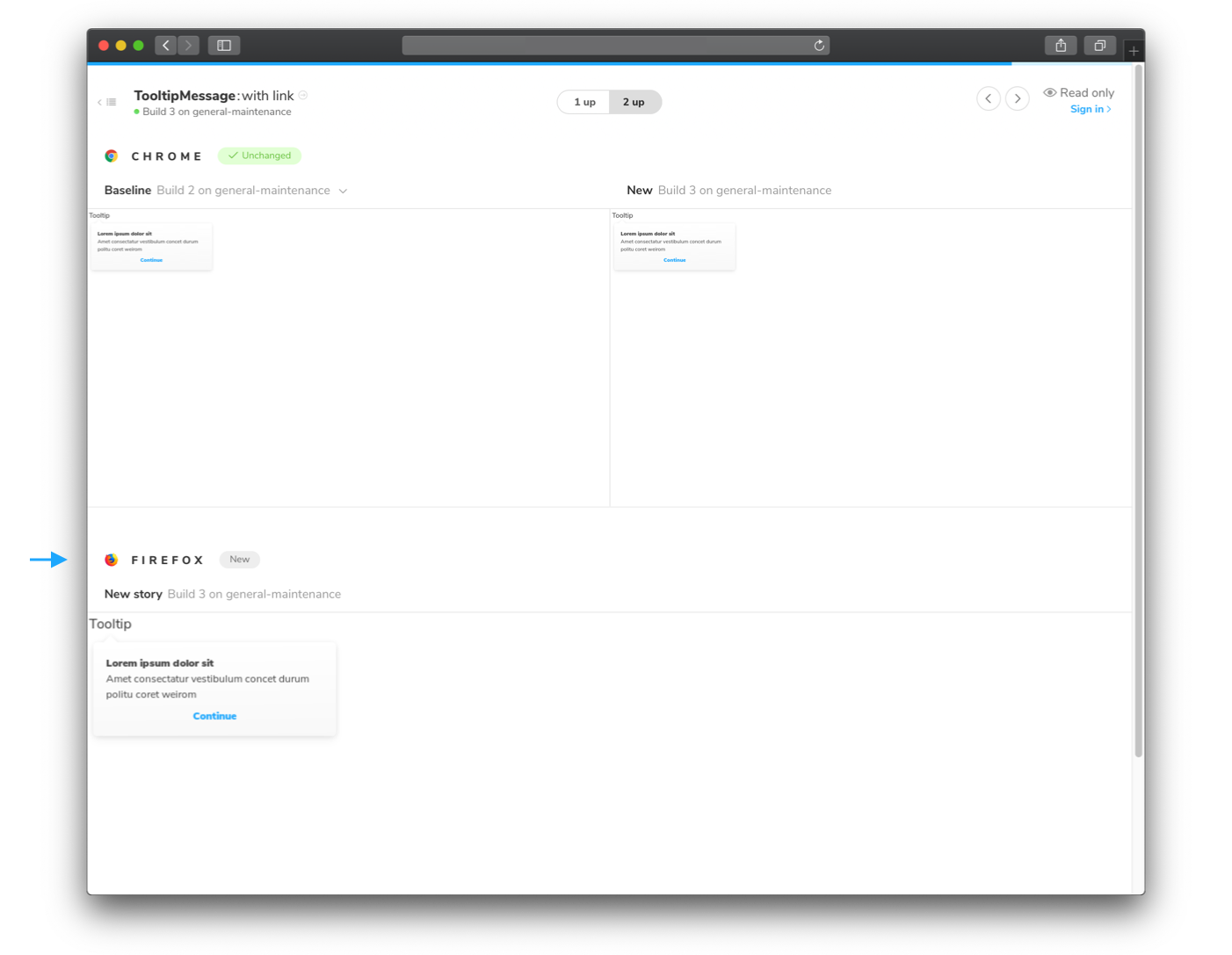Click the browser address bar

pyautogui.click(x=615, y=46)
